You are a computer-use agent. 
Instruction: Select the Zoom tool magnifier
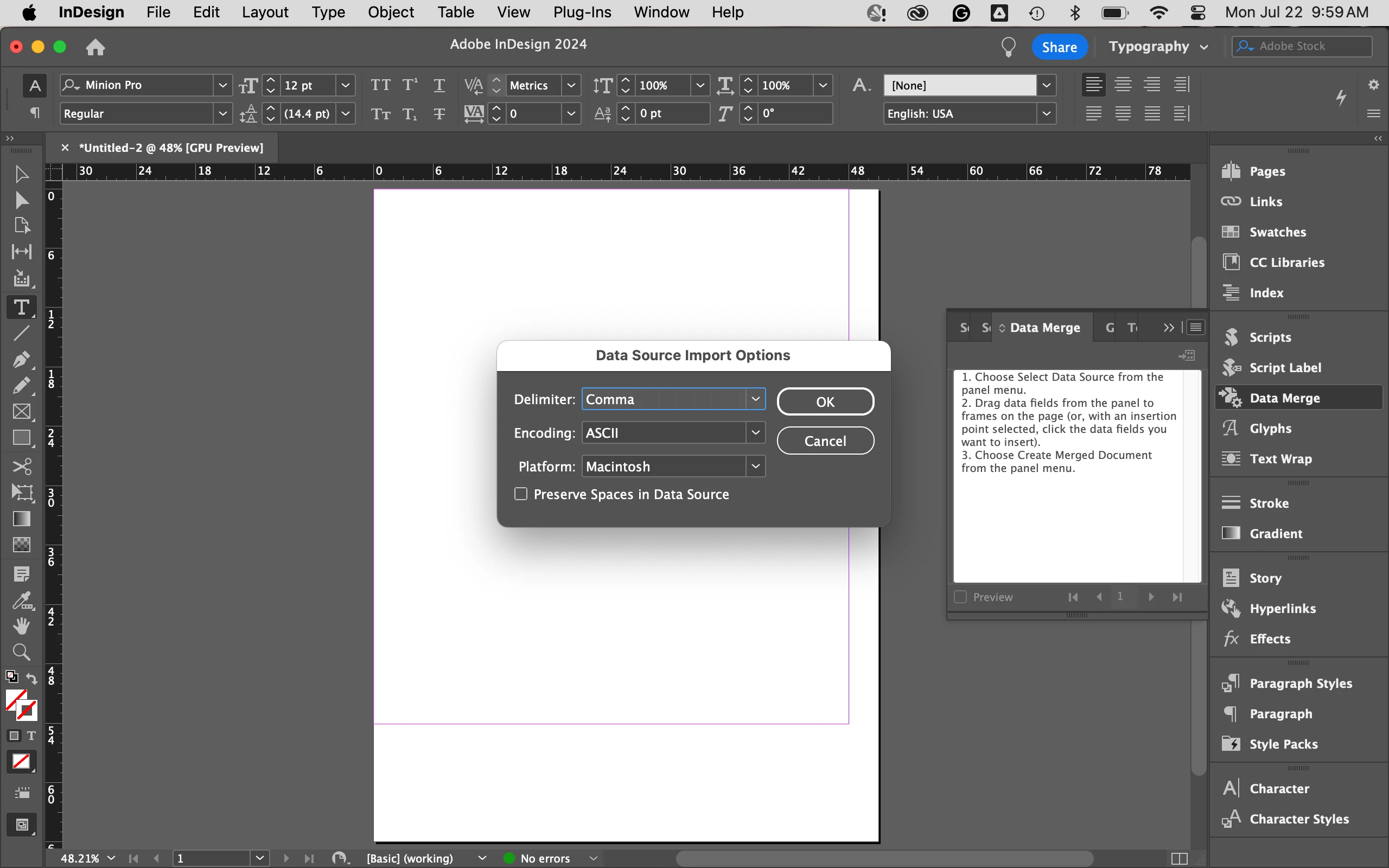(21, 652)
